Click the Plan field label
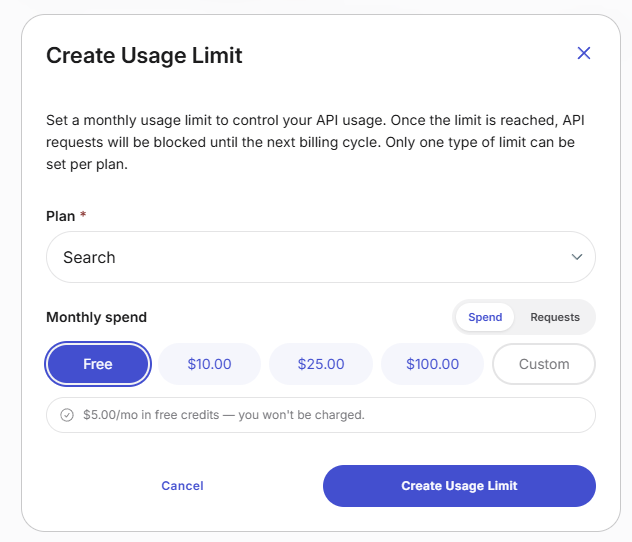The image size is (632, 542). tap(60, 216)
